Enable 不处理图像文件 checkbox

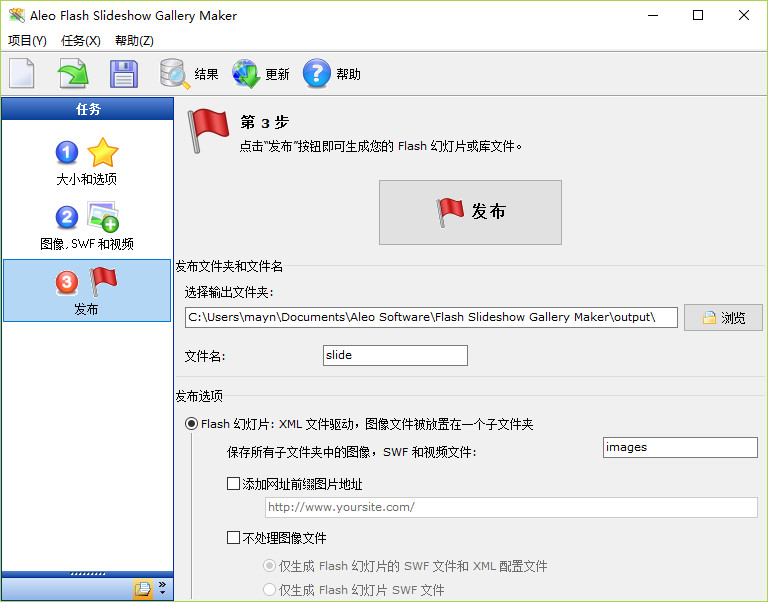pyautogui.click(x=233, y=538)
